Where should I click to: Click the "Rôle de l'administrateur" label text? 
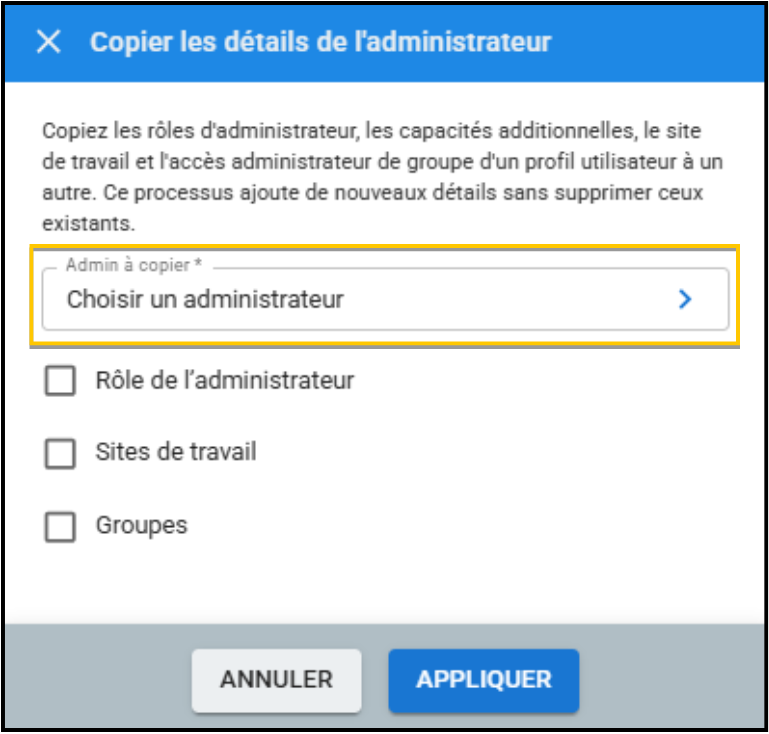point(224,381)
